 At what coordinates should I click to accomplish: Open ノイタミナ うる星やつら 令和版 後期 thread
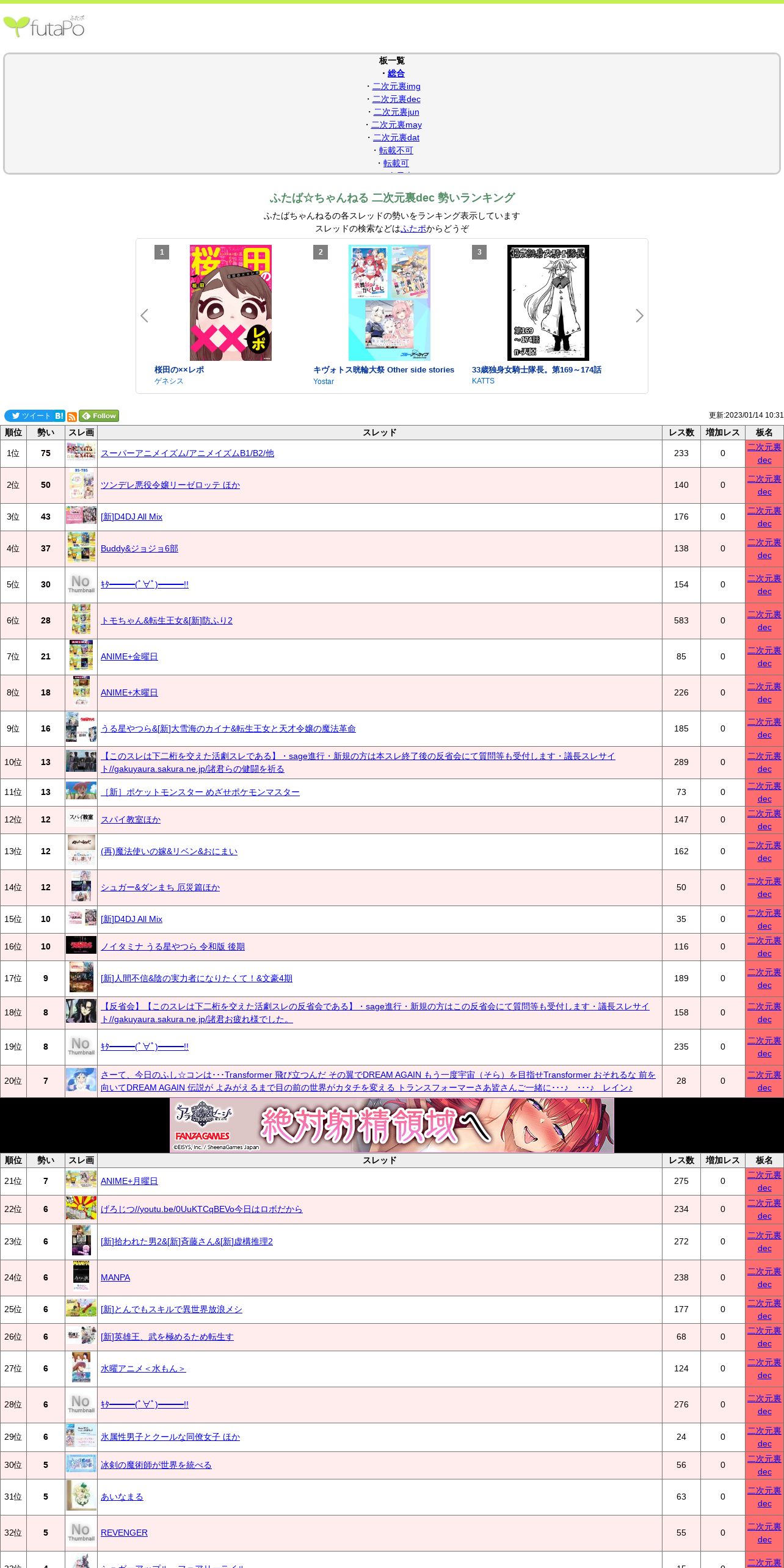click(173, 946)
